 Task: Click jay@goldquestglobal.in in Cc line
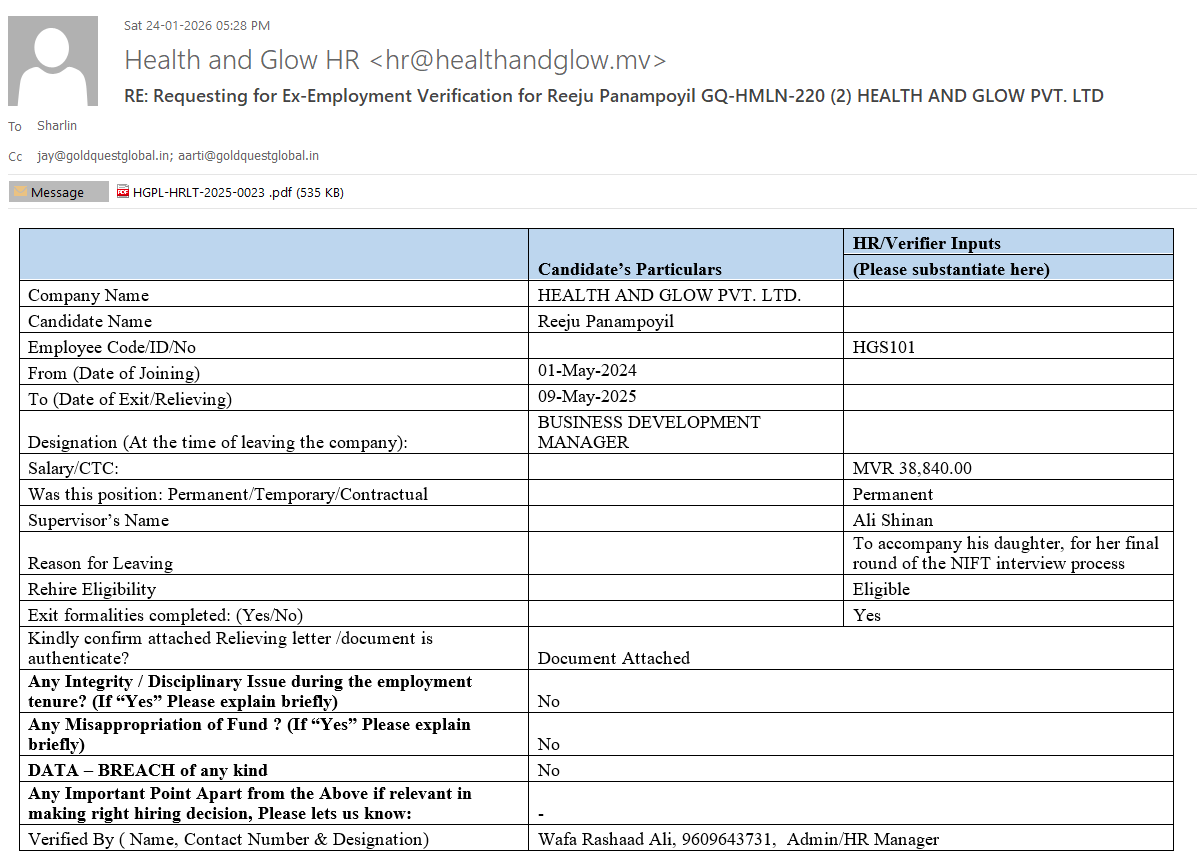(x=104, y=156)
